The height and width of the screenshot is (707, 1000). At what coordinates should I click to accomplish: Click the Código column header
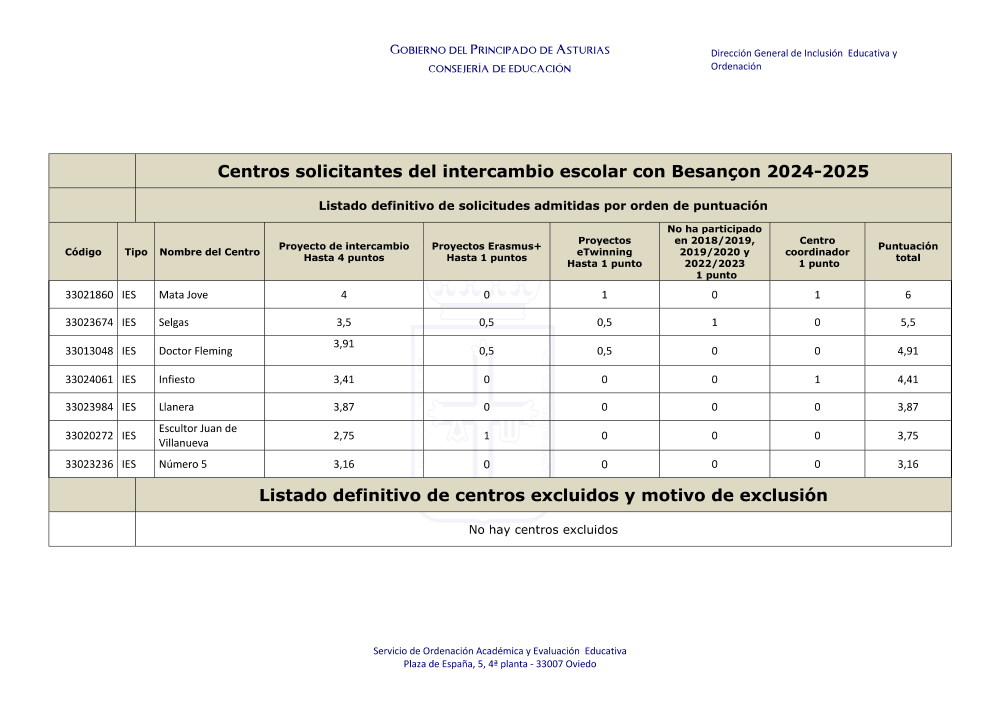coord(83,252)
